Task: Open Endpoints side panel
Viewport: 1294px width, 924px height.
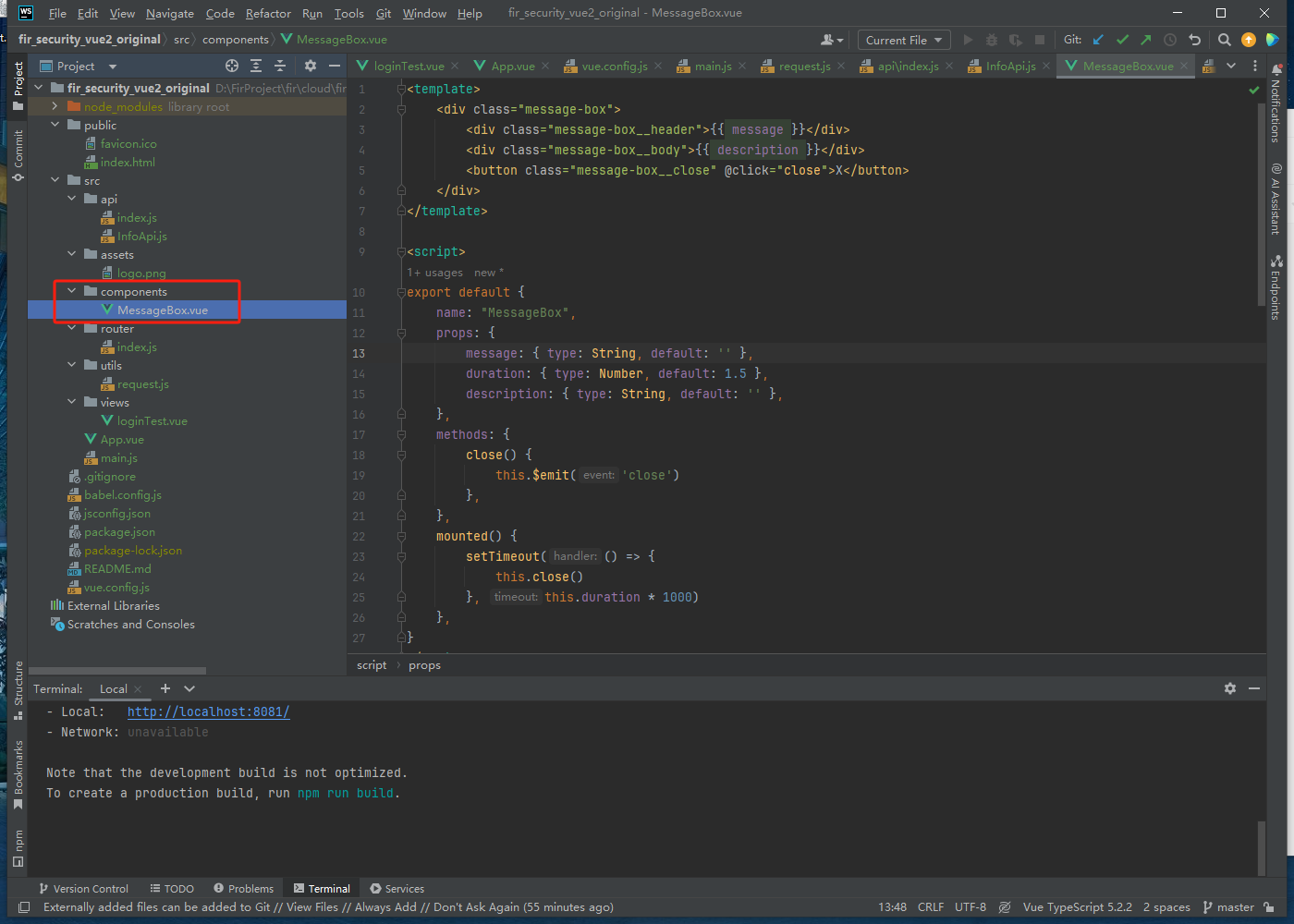Action: [1276, 287]
